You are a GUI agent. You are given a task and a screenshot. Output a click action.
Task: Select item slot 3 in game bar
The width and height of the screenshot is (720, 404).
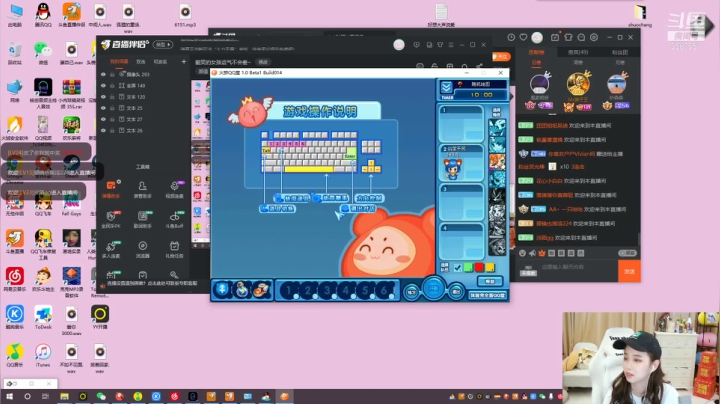point(327,290)
